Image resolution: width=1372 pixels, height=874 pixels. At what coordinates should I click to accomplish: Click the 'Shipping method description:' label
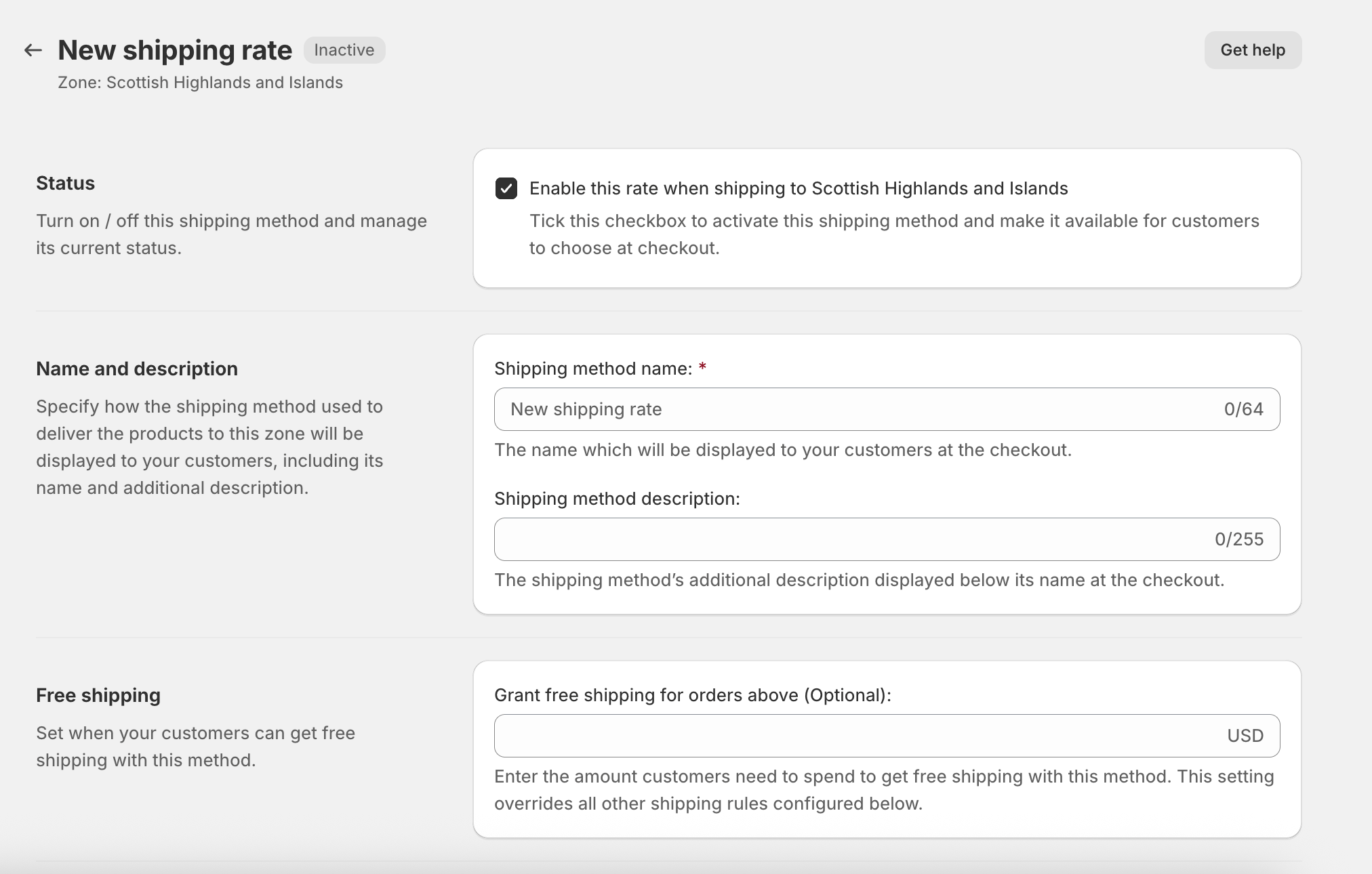click(617, 499)
